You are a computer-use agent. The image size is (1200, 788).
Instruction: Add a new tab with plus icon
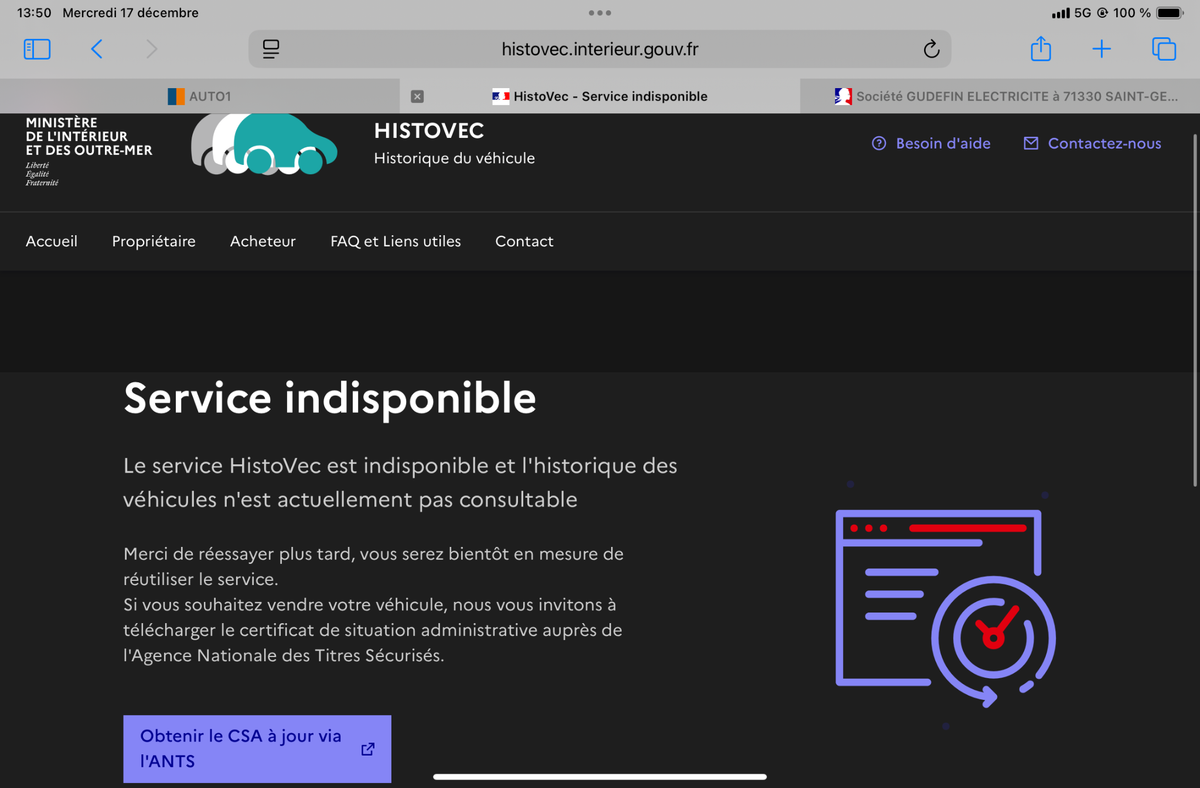1101,49
